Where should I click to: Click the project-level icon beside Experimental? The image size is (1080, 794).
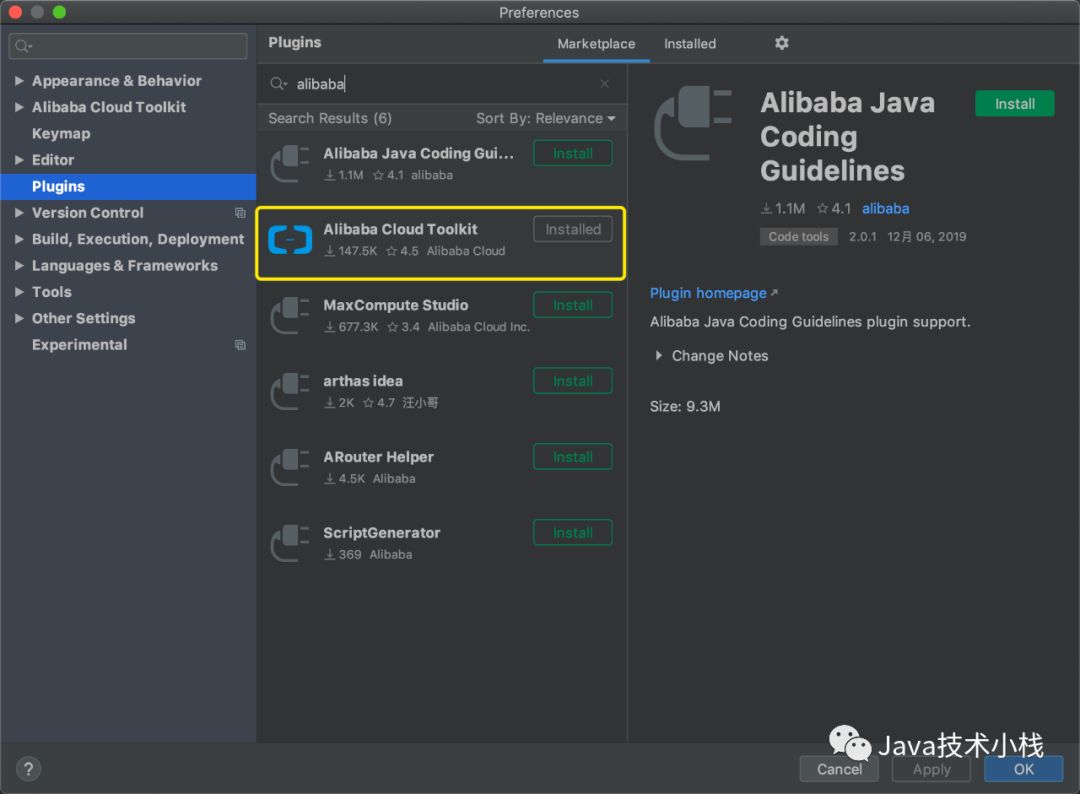[240, 345]
